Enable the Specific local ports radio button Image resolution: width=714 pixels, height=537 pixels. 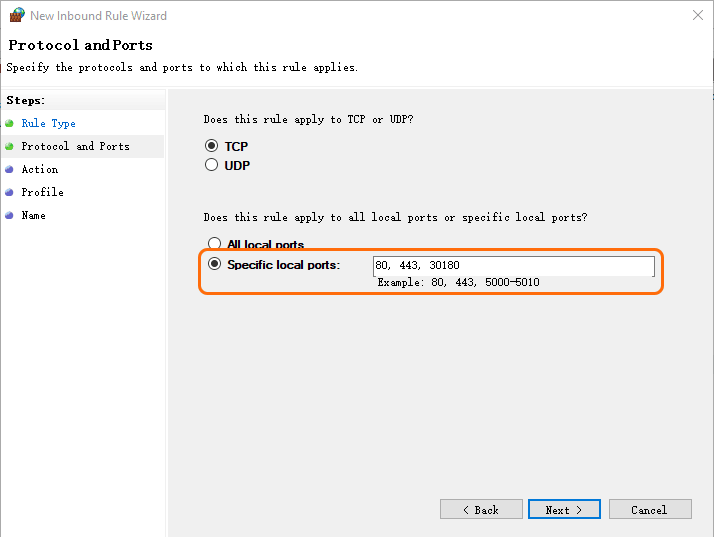point(214,265)
